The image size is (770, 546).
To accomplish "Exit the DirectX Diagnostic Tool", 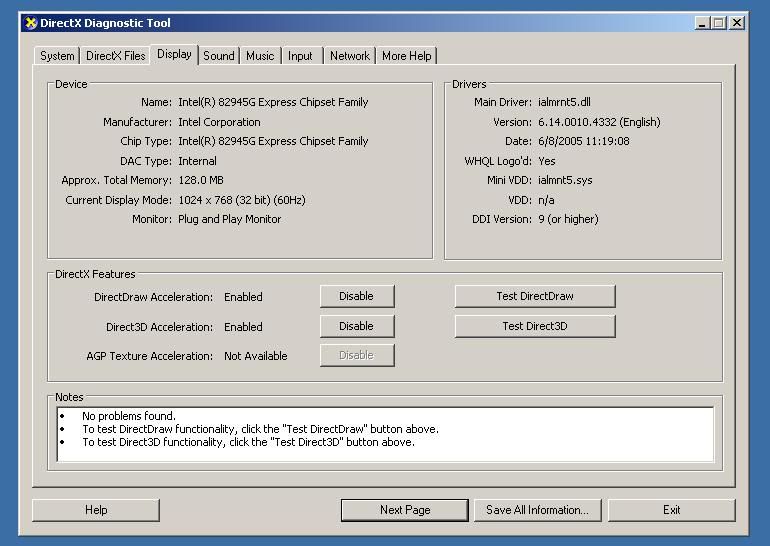I will coord(672,510).
